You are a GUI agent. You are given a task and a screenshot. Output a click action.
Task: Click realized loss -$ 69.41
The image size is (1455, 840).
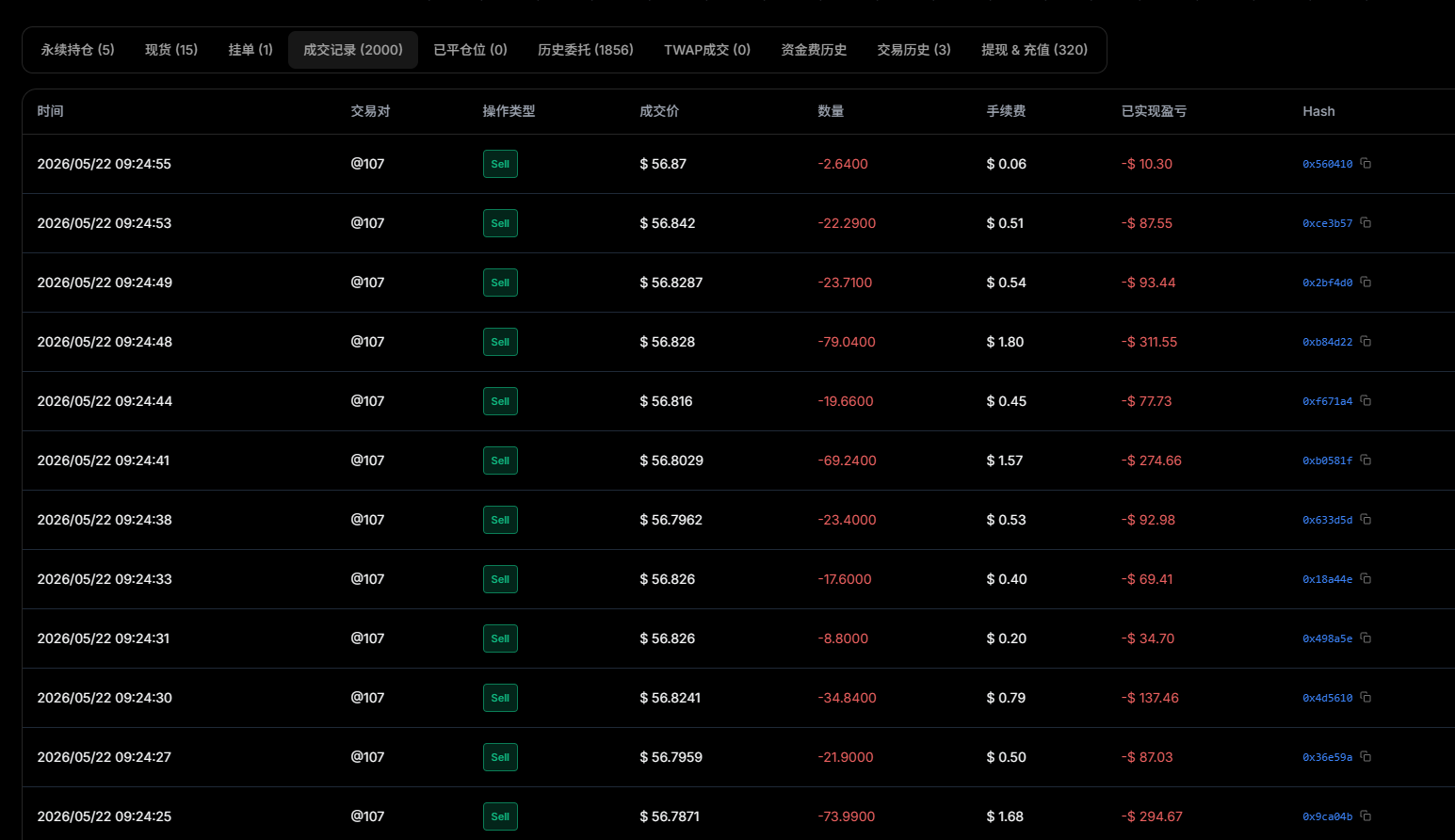point(1147,579)
